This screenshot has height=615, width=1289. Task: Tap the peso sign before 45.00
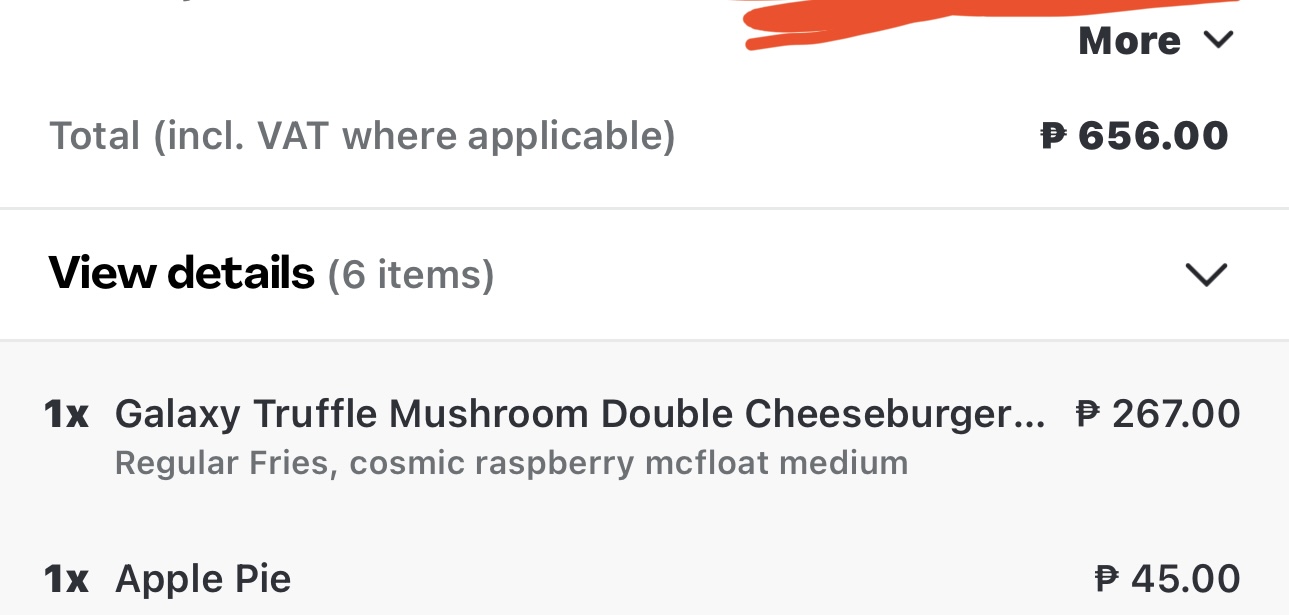point(1108,579)
